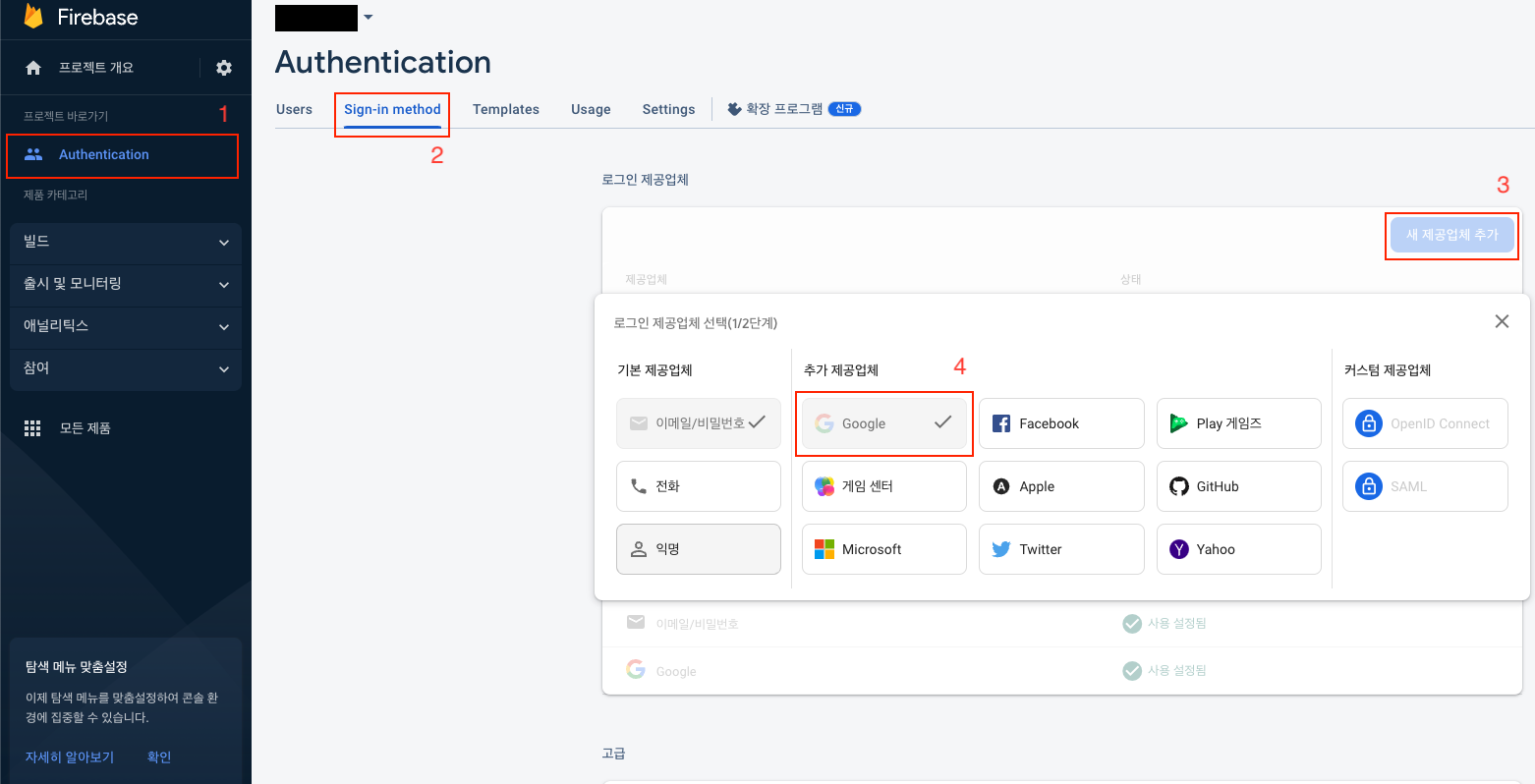Click envelope icon in 이메일/비밀번호 table row
Image resolution: width=1535 pixels, height=784 pixels.
636,622
